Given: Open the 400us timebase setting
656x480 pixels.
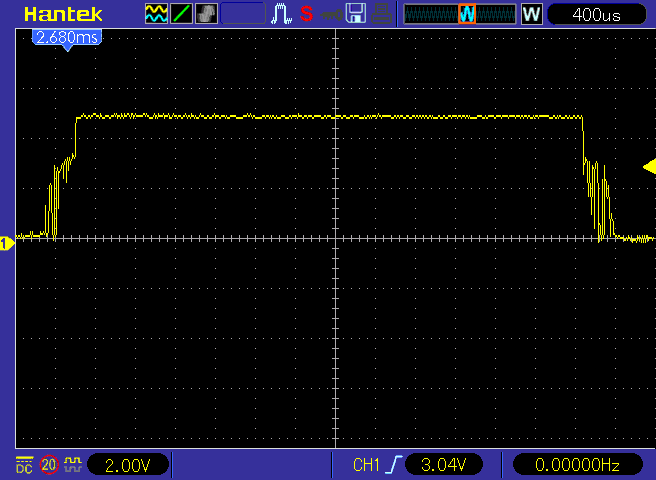Looking at the screenshot, I should pos(598,14).
